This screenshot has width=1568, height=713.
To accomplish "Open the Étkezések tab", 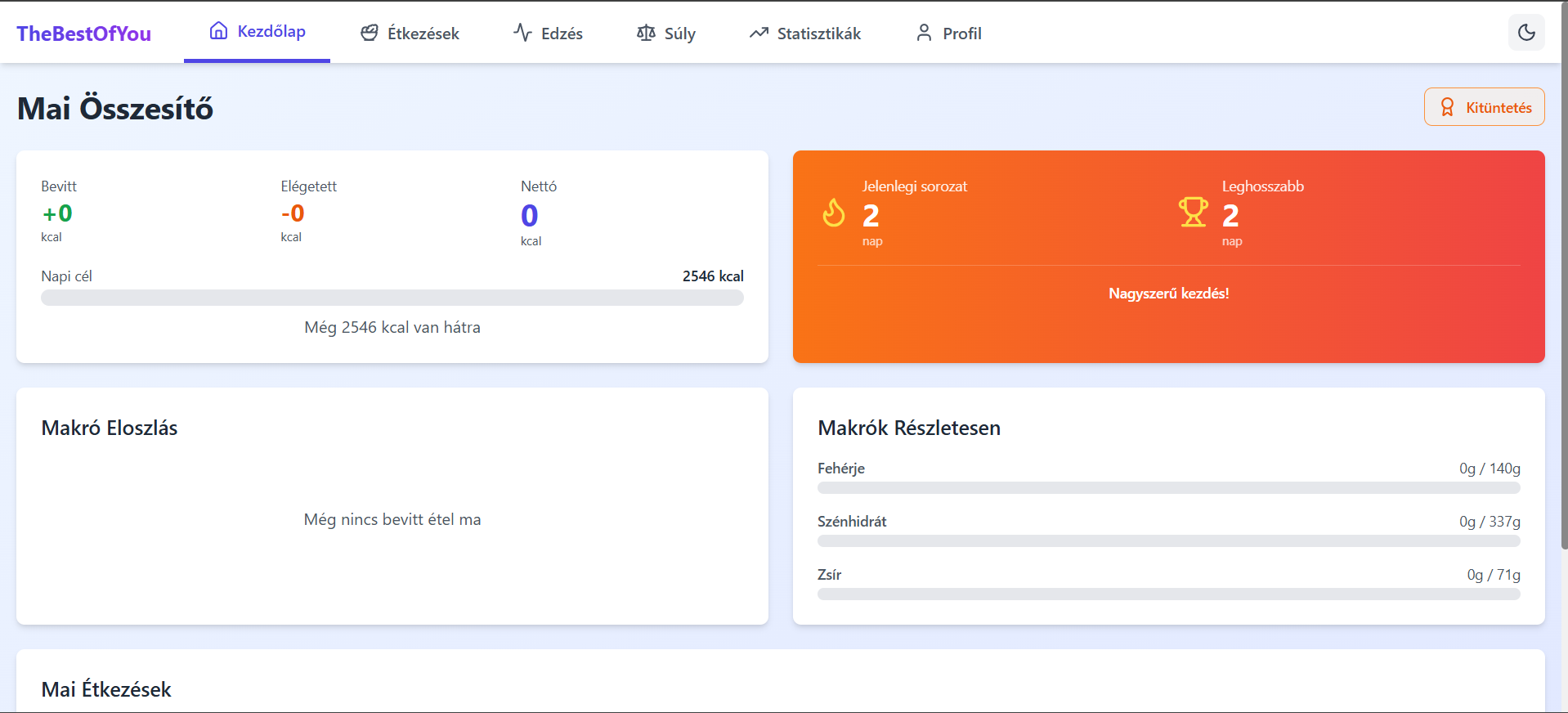I will point(410,33).
